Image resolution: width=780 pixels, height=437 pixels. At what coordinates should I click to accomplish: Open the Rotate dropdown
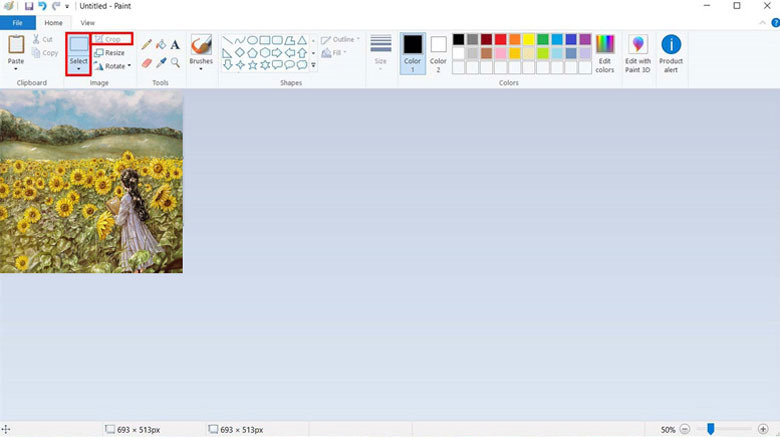(x=113, y=66)
